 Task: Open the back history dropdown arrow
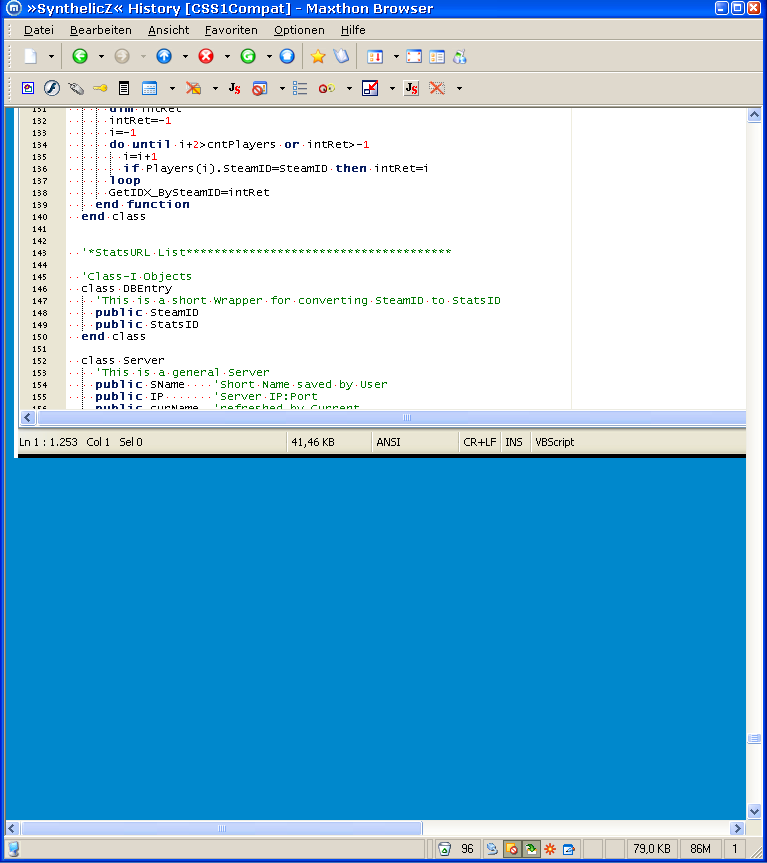pyautogui.click(x=101, y=56)
